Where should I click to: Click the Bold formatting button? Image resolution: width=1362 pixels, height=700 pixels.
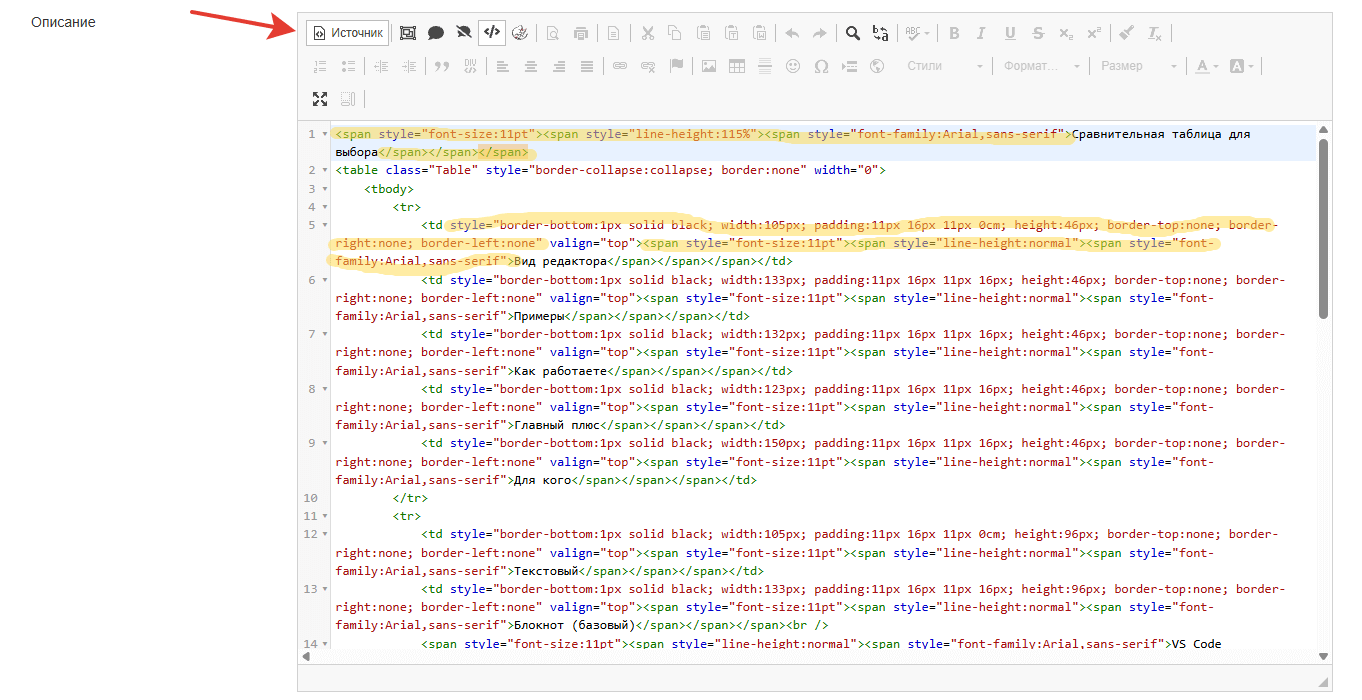coord(954,33)
